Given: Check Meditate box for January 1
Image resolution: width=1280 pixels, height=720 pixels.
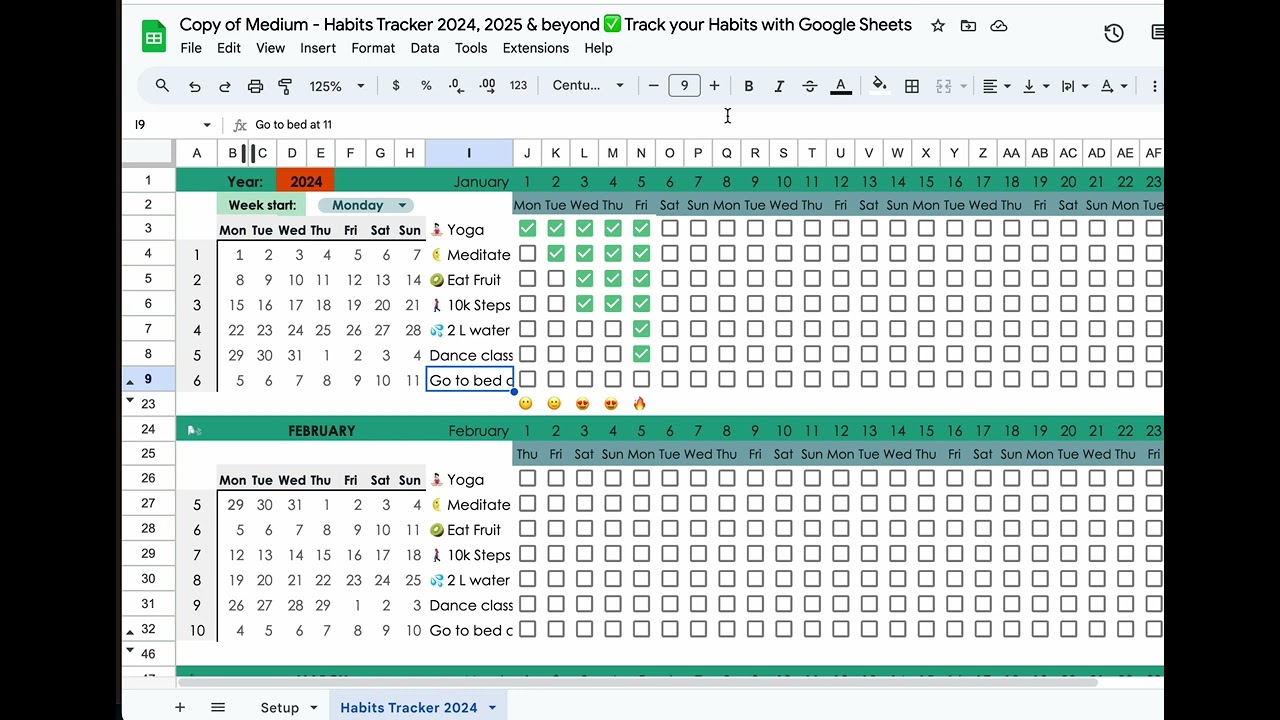Looking at the screenshot, I should [x=527, y=254].
